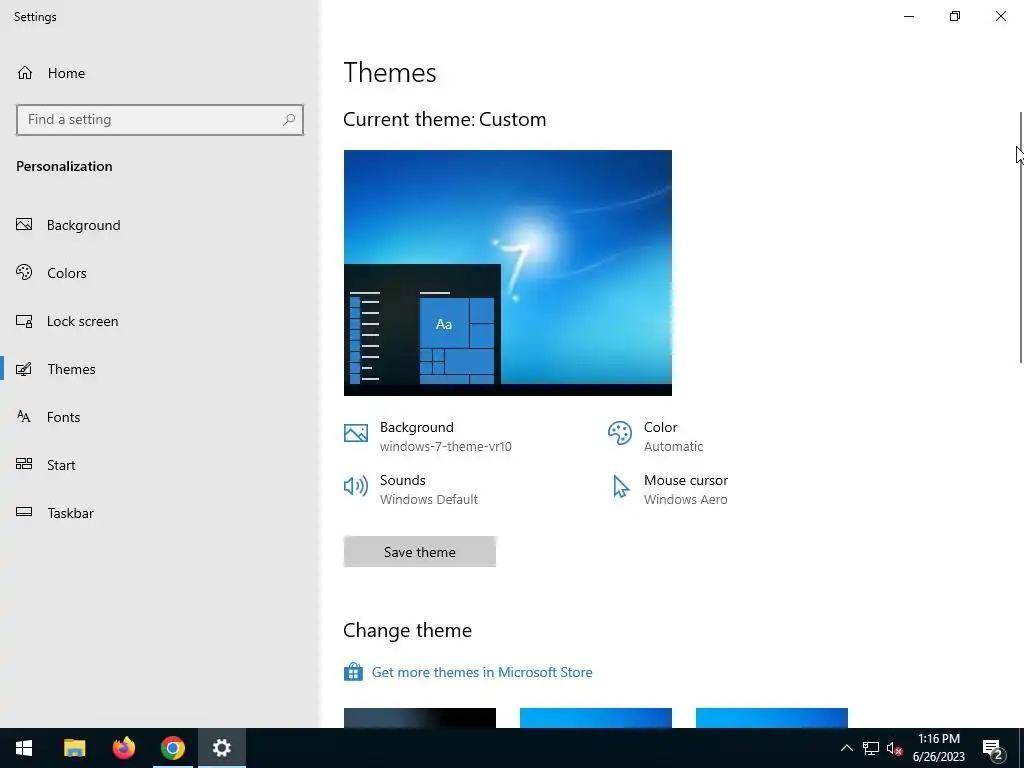Click the Sounds speaker icon
Viewport: 1024px width, 768px height.
coord(356,486)
